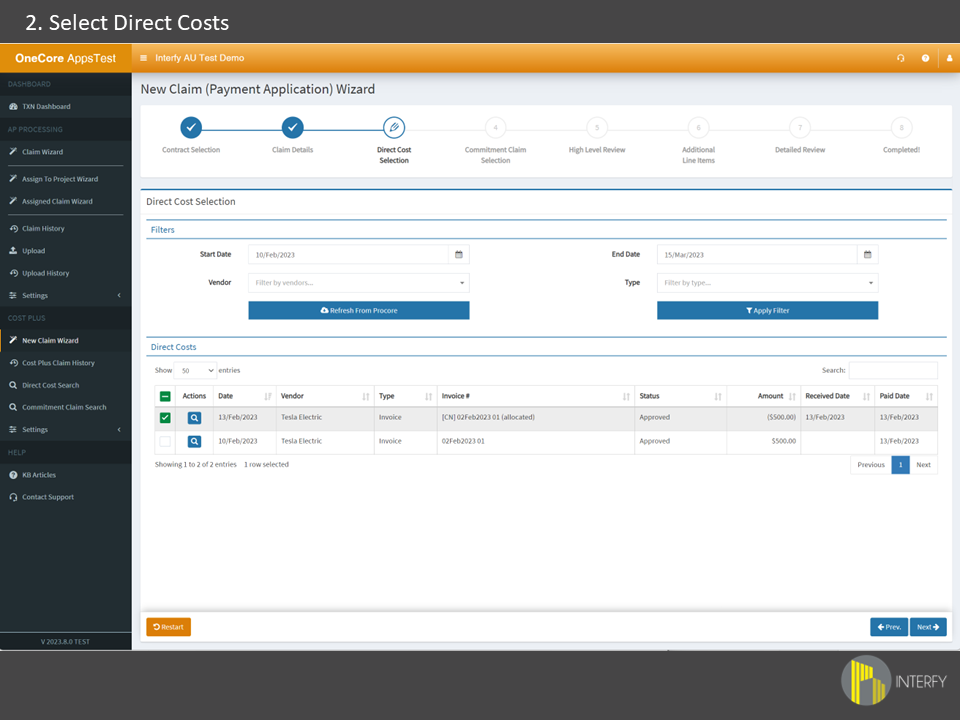Click the hamburger menu icon in header
The height and width of the screenshot is (720, 960).
pos(144,58)
